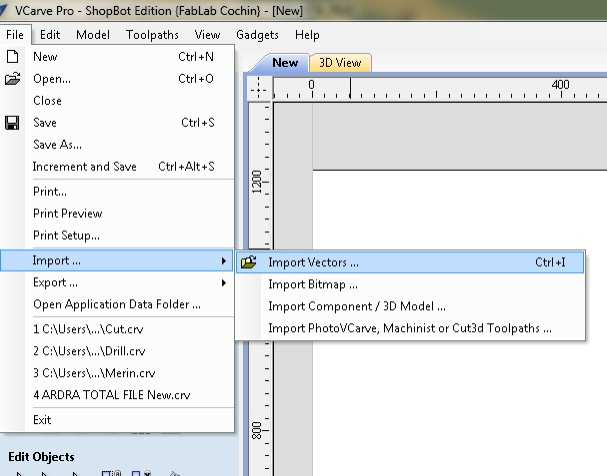
Task: Click the ruler origin crosshair icon
Action: [258, 90]
